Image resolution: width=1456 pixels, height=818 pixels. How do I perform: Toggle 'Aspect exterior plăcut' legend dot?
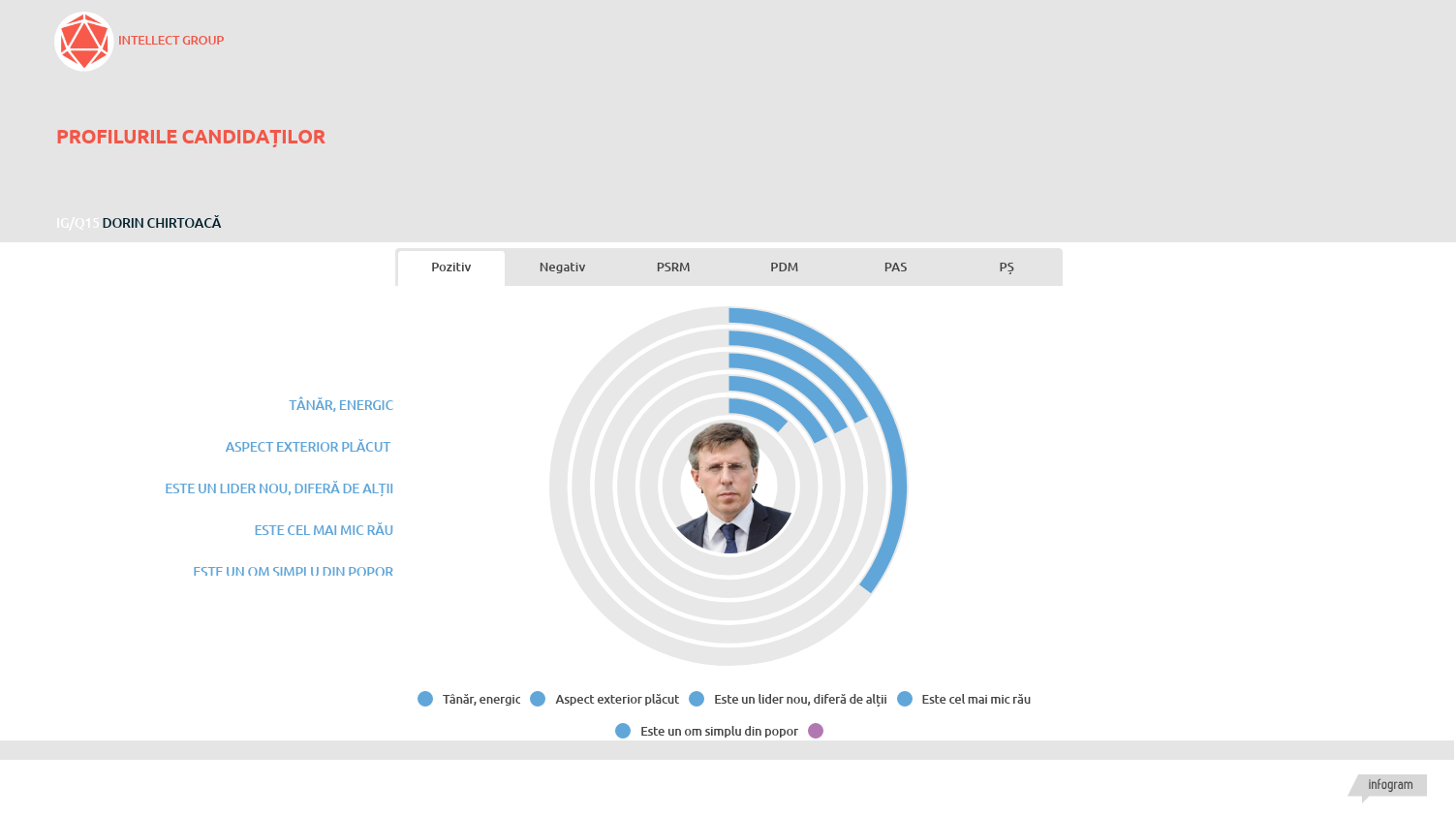(x=538, y=700)
